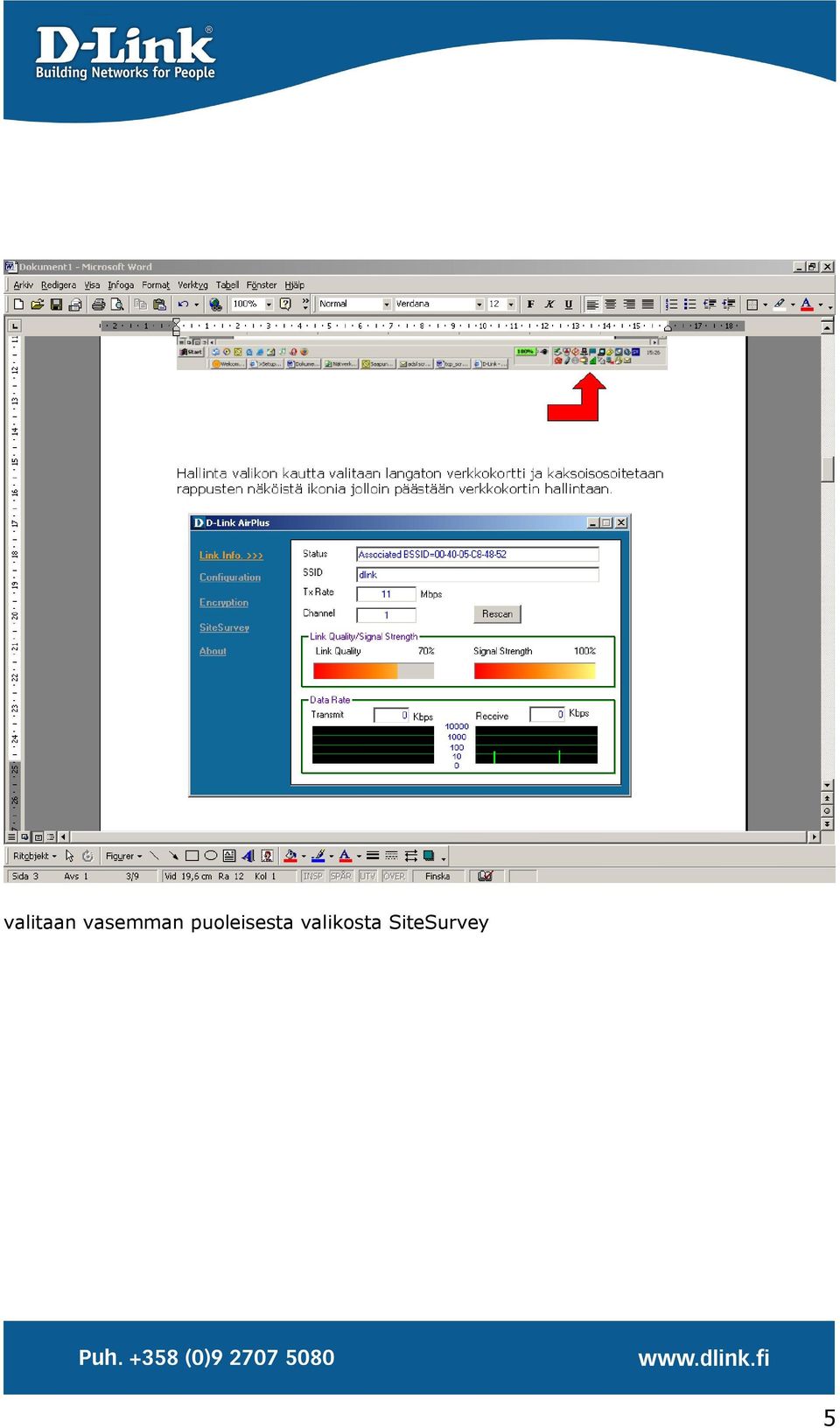840x1428 pixels.
Task: Select the Rectangle drawing tool
Action: tap(192, 856)
